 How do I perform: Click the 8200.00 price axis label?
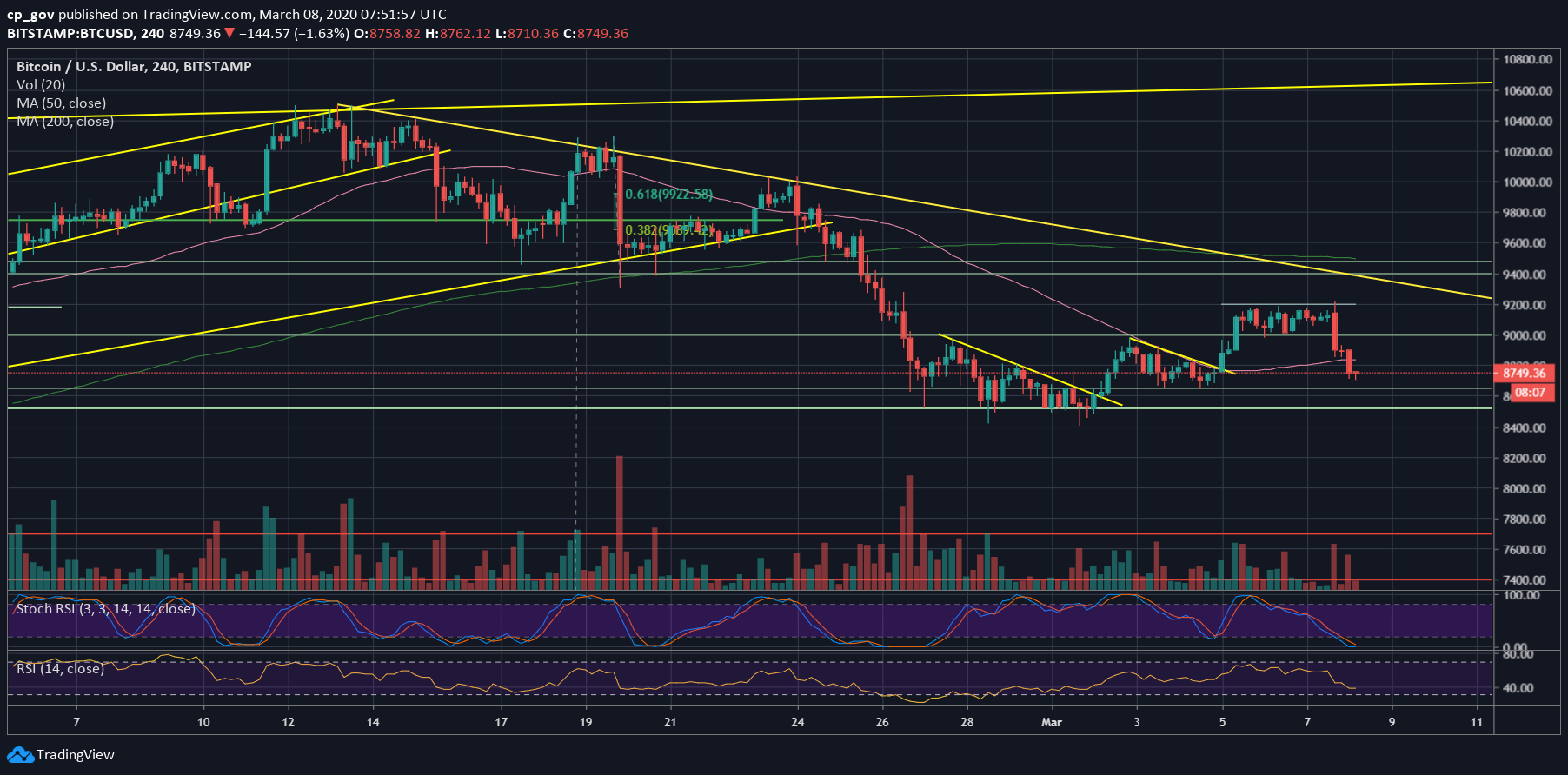click(x=1525, y=458)
